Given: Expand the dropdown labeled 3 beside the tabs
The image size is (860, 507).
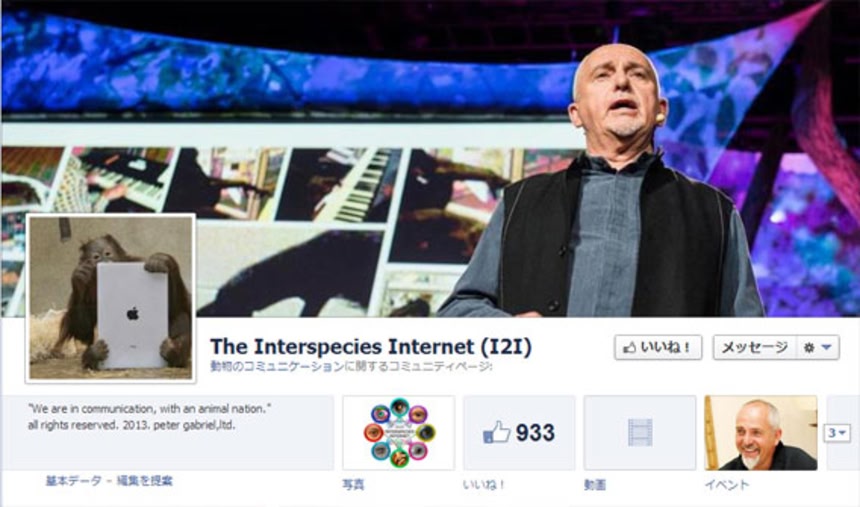Looking at the screenshot, I should coord(837,433).
